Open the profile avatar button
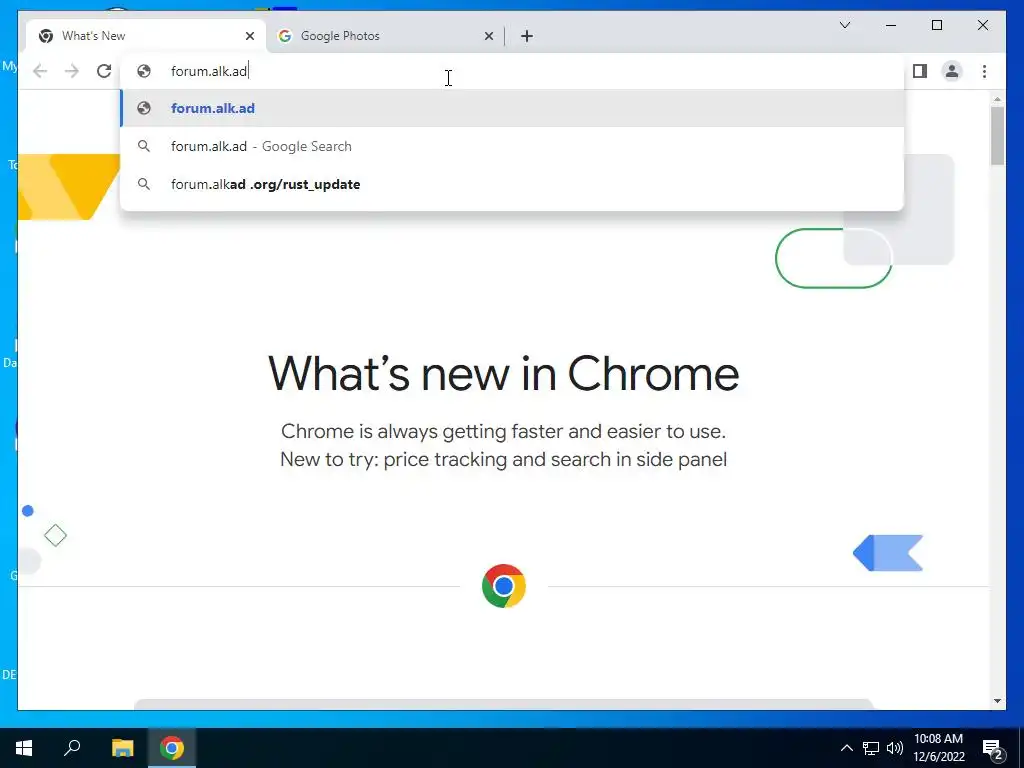This screenshot has width=1024, height=768. pos(952,71)
